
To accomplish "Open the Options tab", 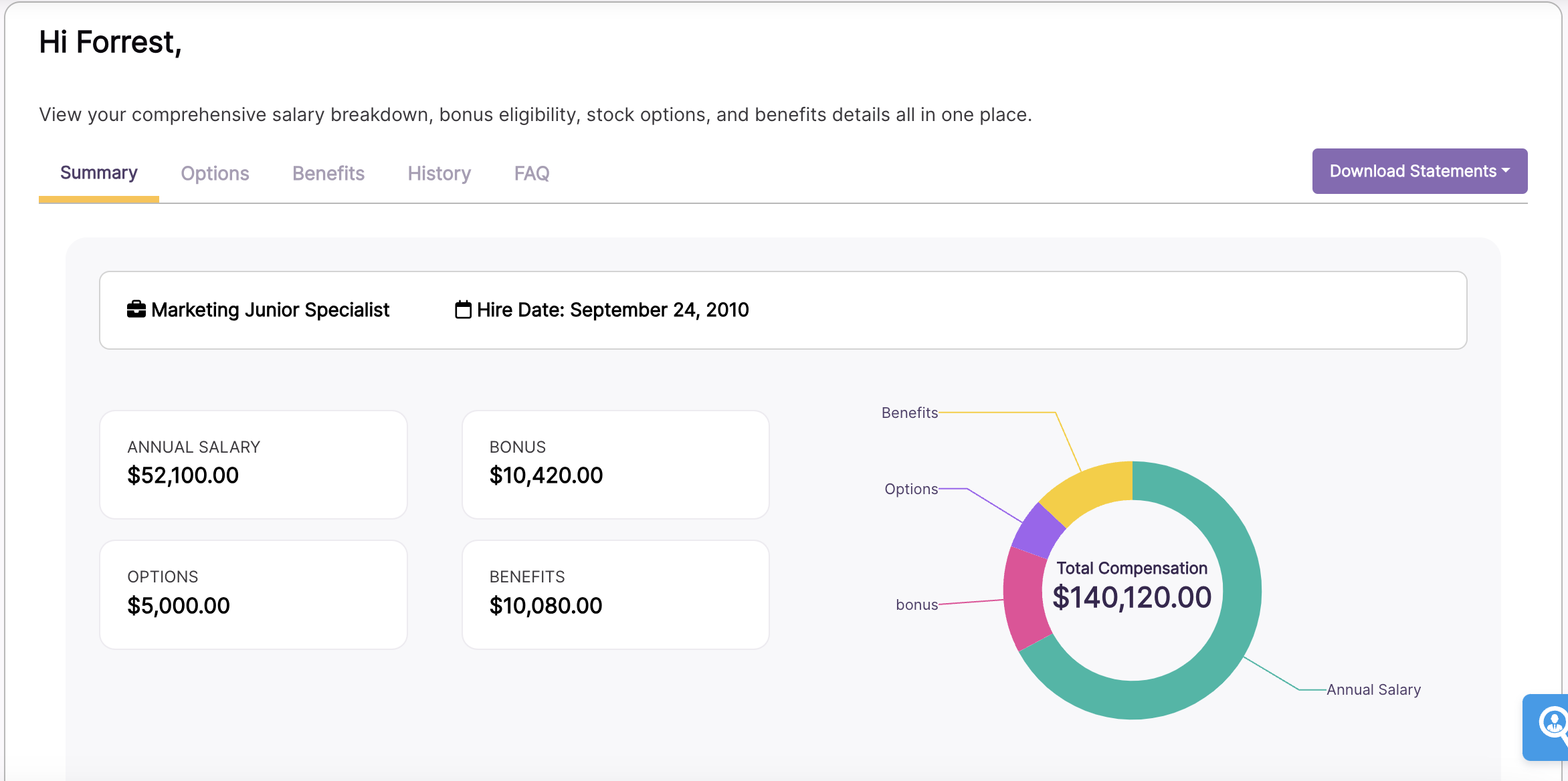I will [x=215, y=173].
